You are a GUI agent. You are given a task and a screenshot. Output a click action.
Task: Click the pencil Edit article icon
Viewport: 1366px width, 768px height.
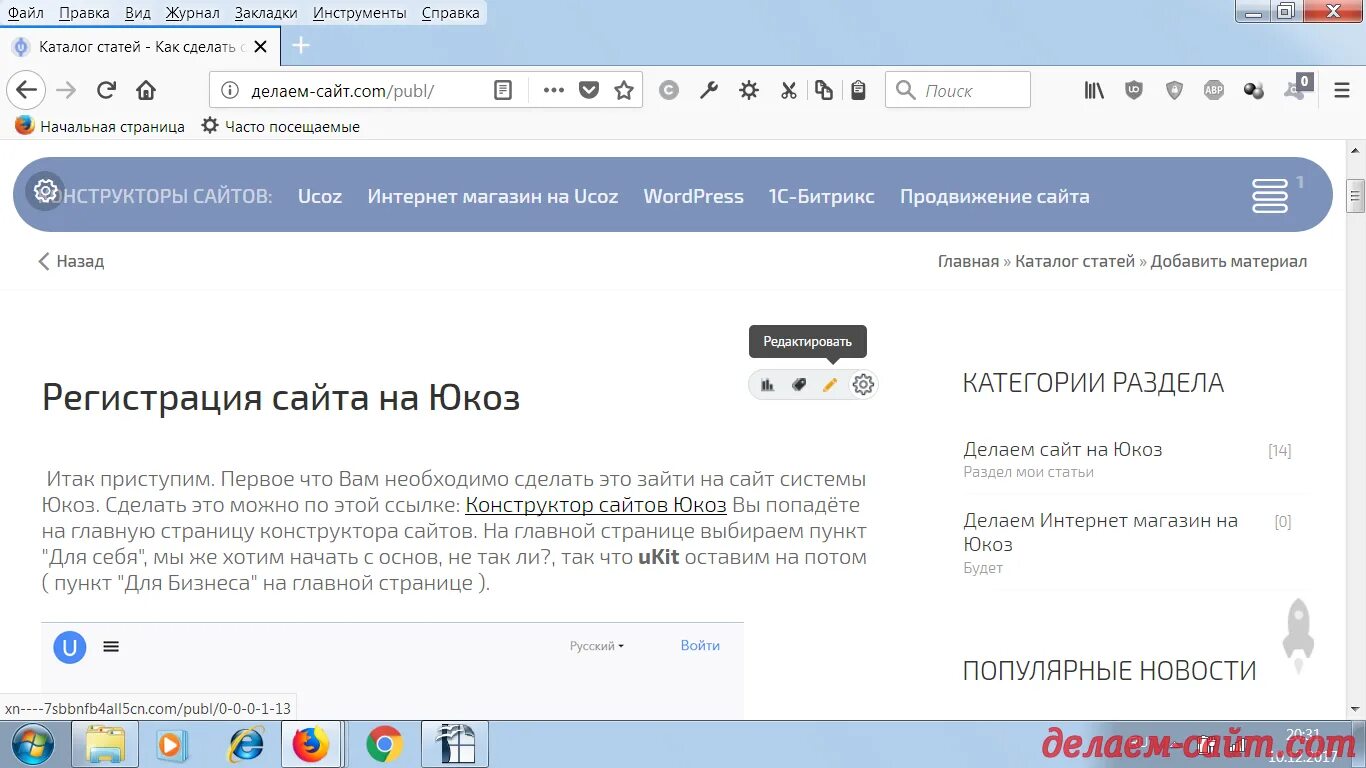[830, 385]
